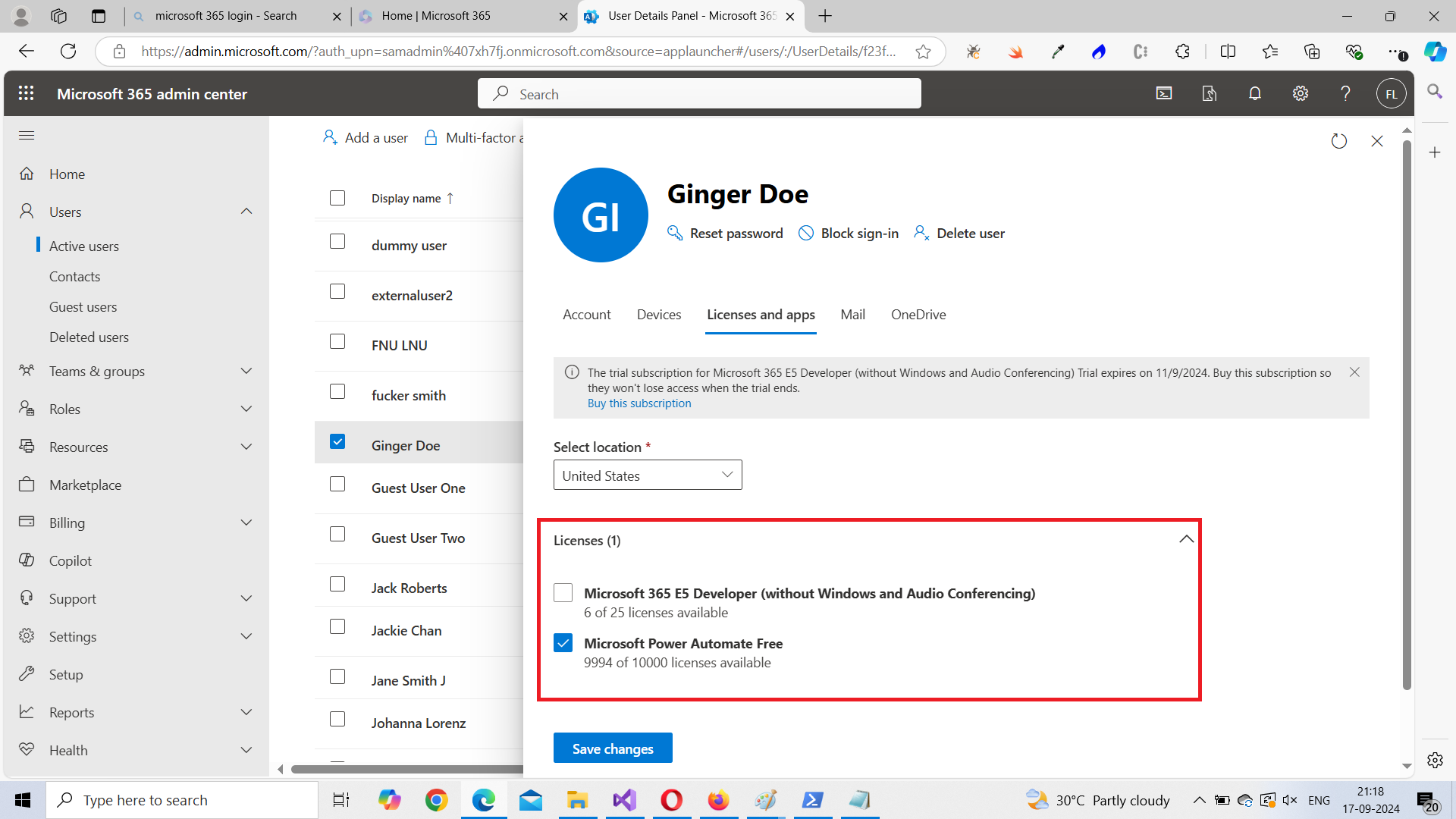
Task: Open Cloud Shell icon in header
Action: [1164, 93]
